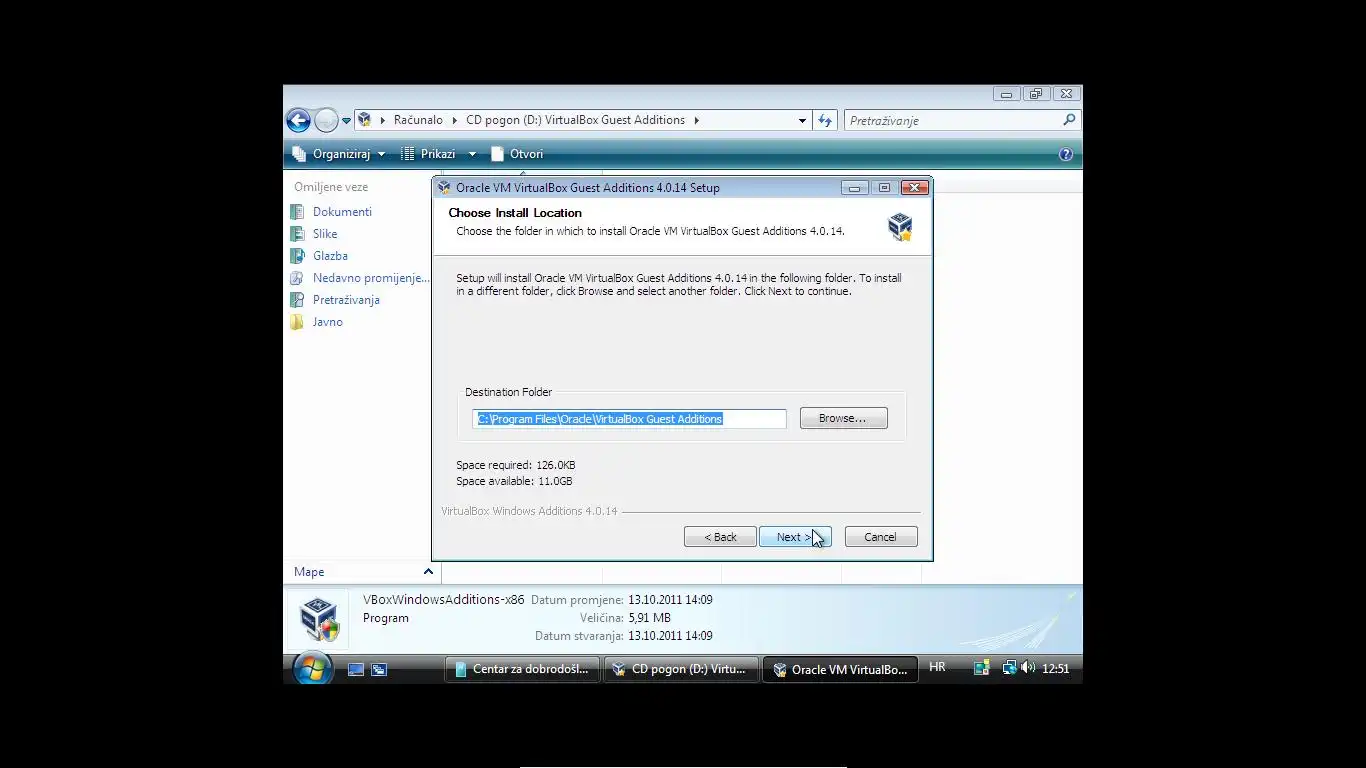
Task: Click the Destination Folder path field
Action: click(x=629, y=419)
